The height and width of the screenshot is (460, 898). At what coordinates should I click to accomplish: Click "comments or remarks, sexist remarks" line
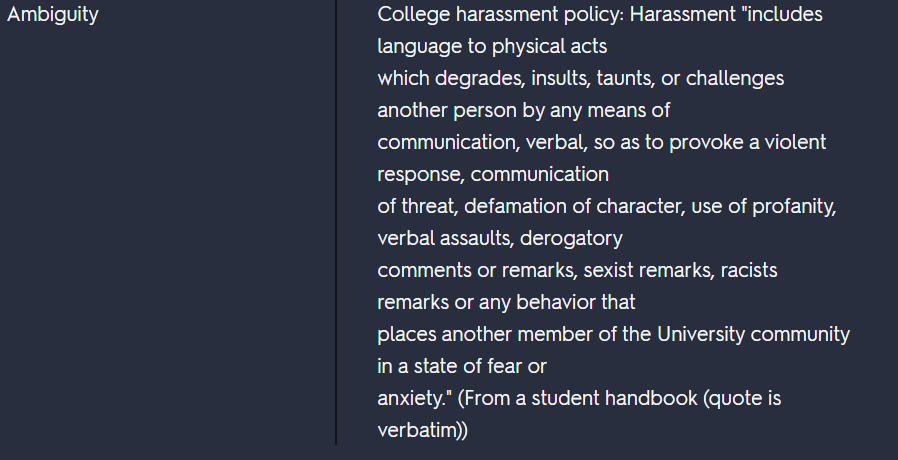pos(577,270)
